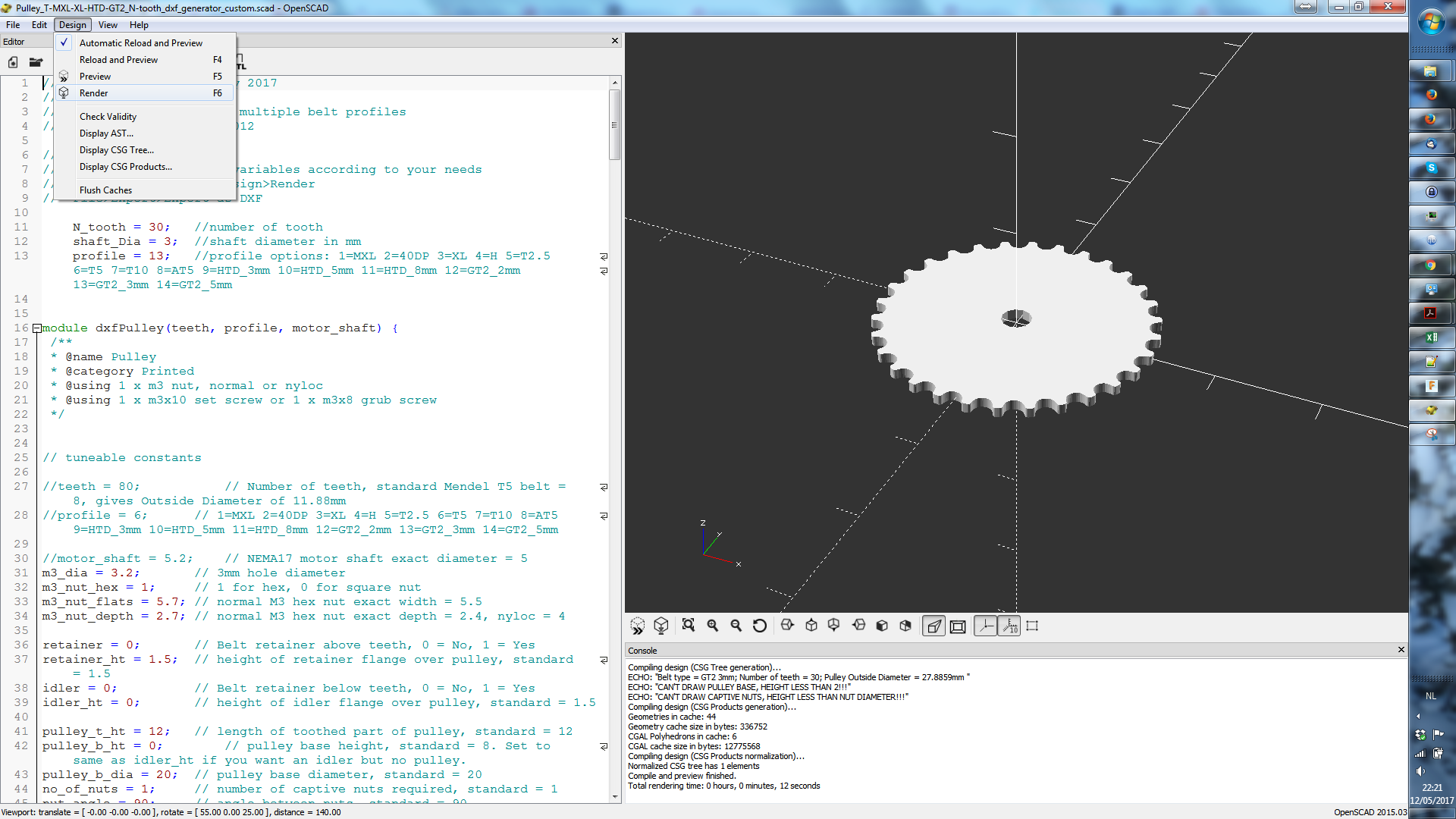This screenshot has width=1456, height=819.
Task: Click the retainer = 0 code line
Action: [288, 645]
